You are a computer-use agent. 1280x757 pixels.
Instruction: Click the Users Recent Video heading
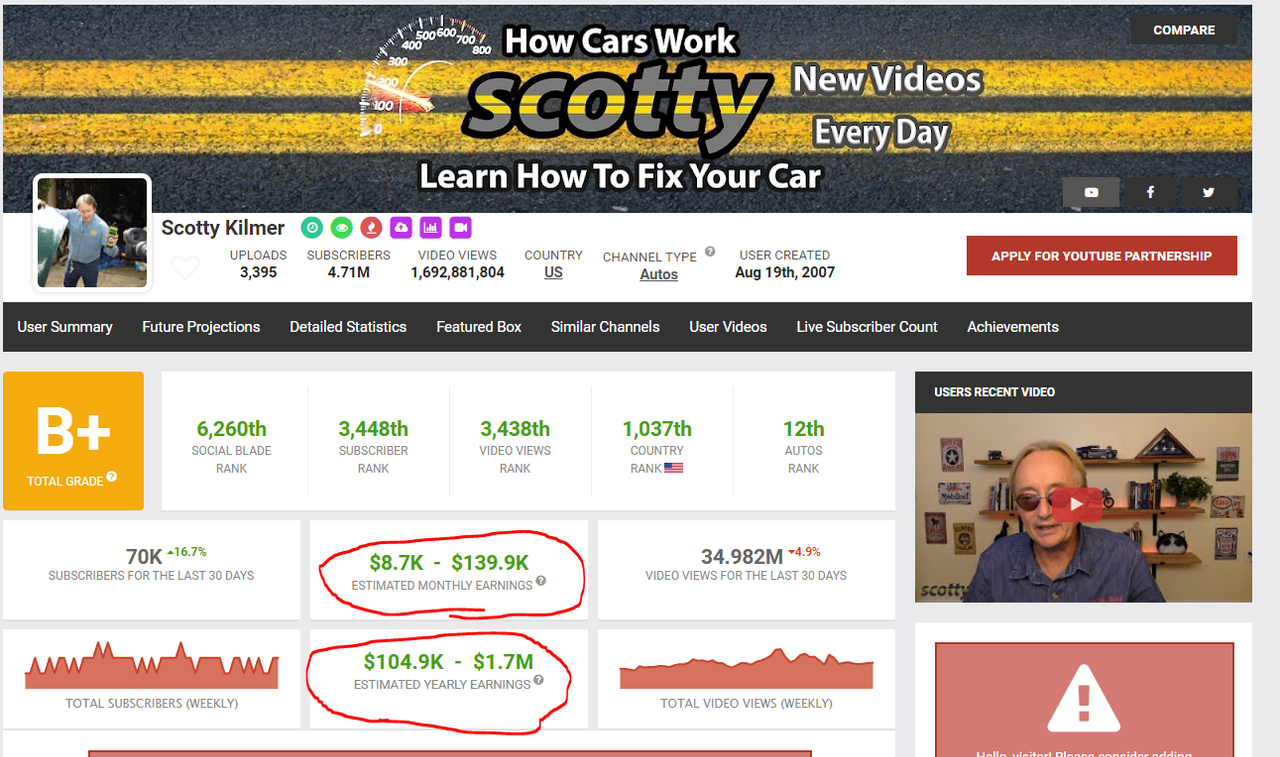pyautogui.click(x=995, y=392)
